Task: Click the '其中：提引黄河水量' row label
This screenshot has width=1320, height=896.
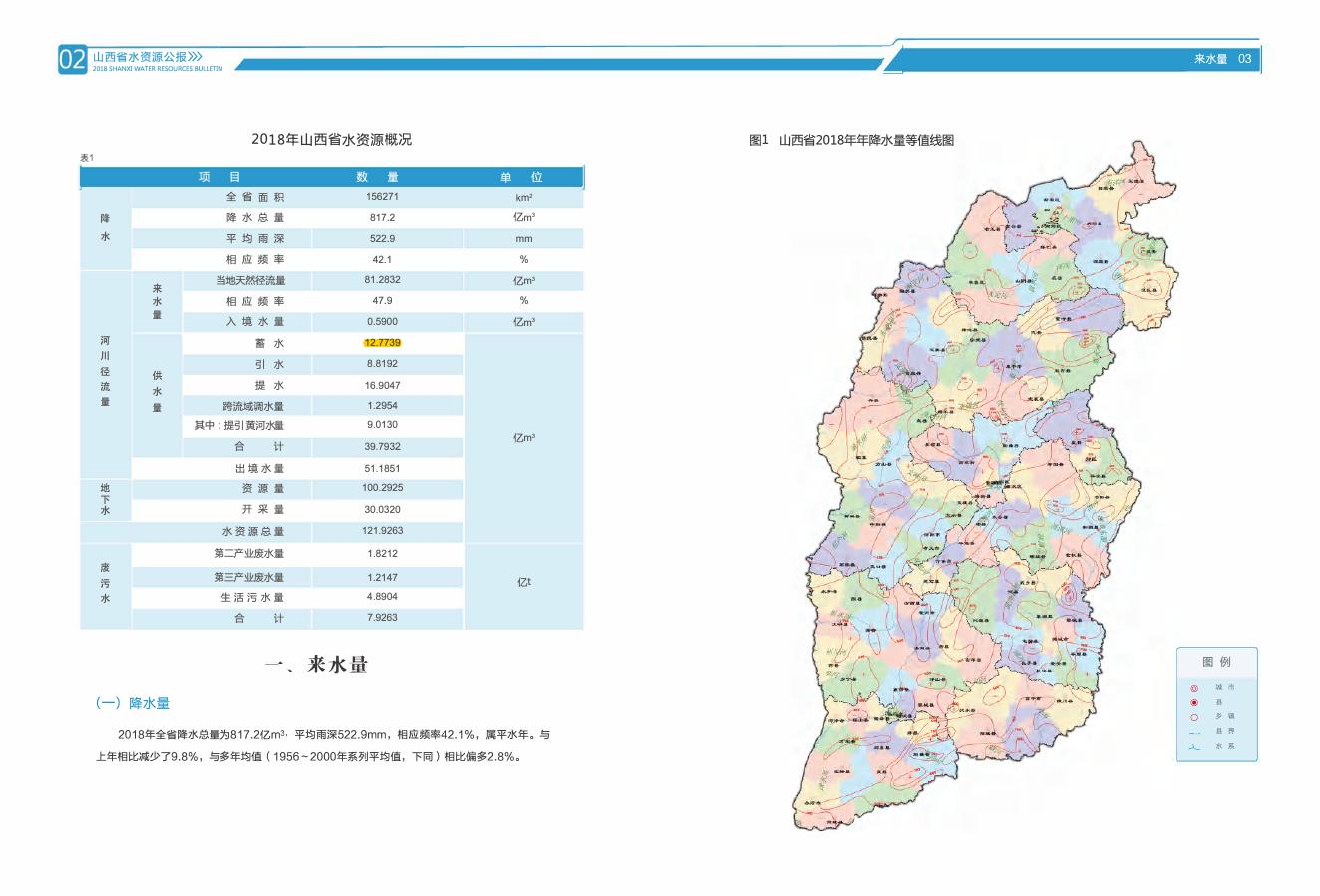Action: (239, 426)
